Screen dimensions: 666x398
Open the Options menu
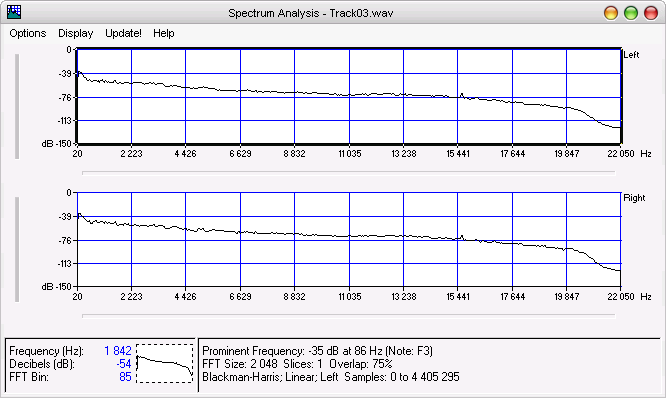(28, 33)
